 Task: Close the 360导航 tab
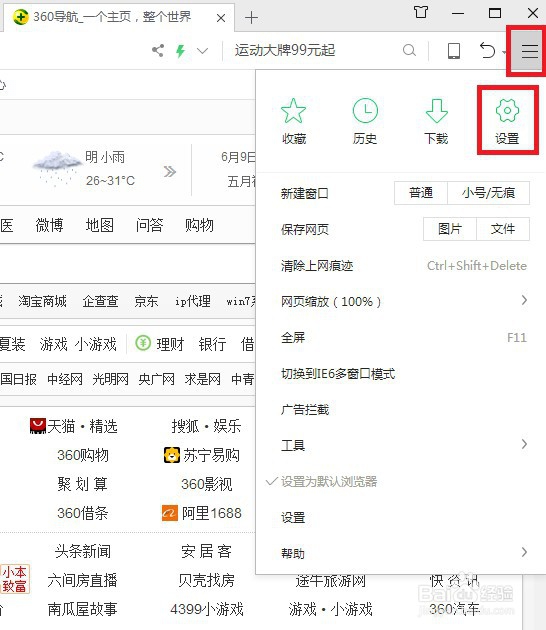tap(221, 18)
